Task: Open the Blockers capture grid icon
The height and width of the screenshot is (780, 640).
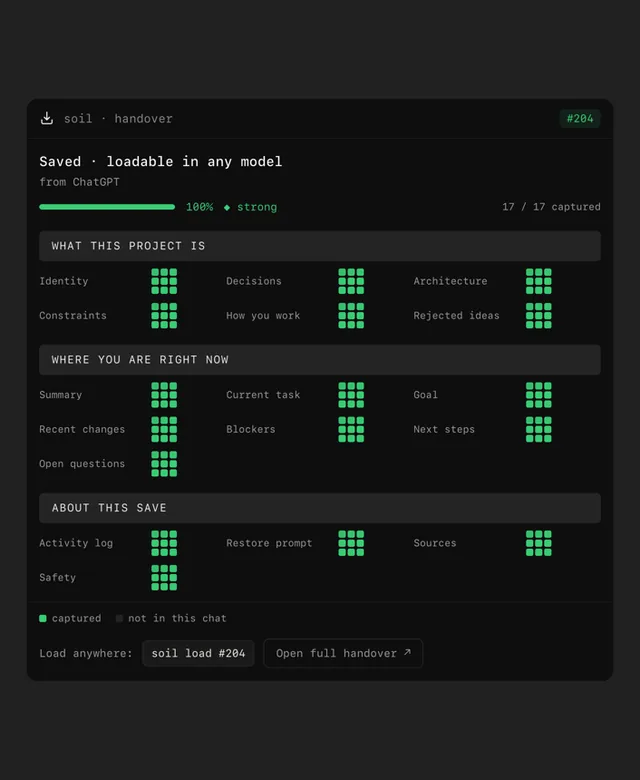Action: coord(351,429)
